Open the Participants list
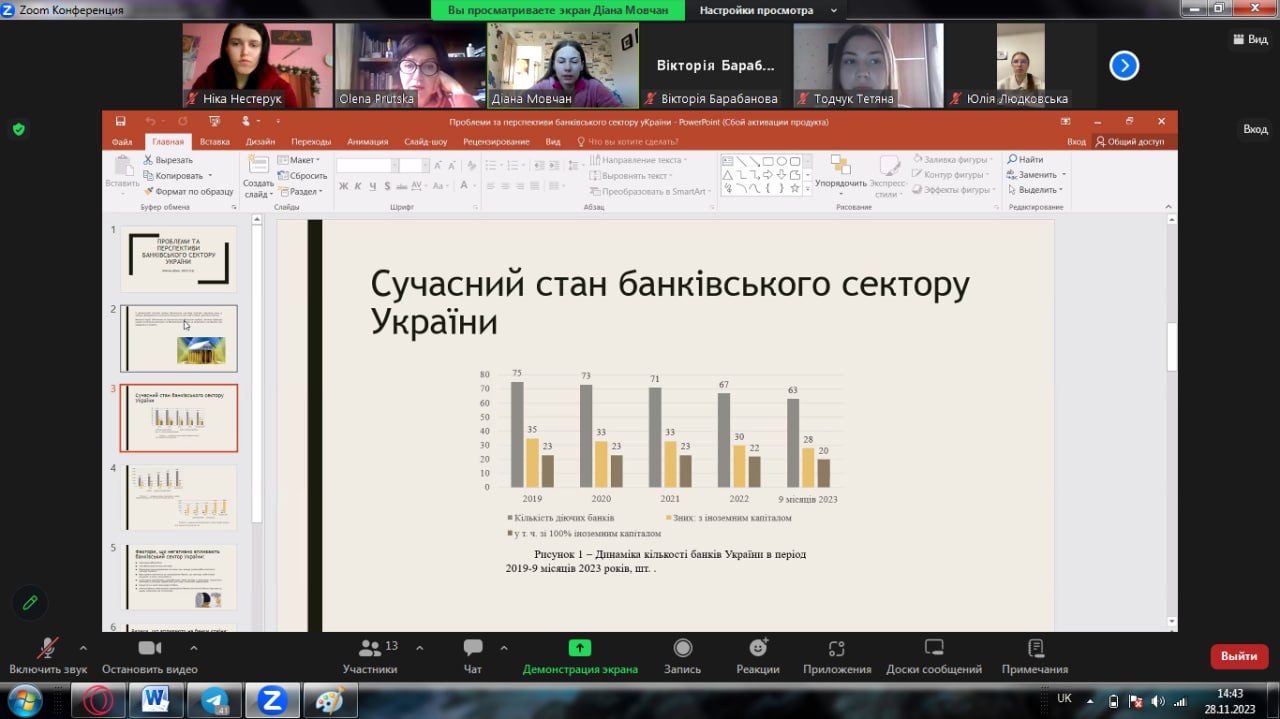1280x719 pixels. click(x=370, y=655)
